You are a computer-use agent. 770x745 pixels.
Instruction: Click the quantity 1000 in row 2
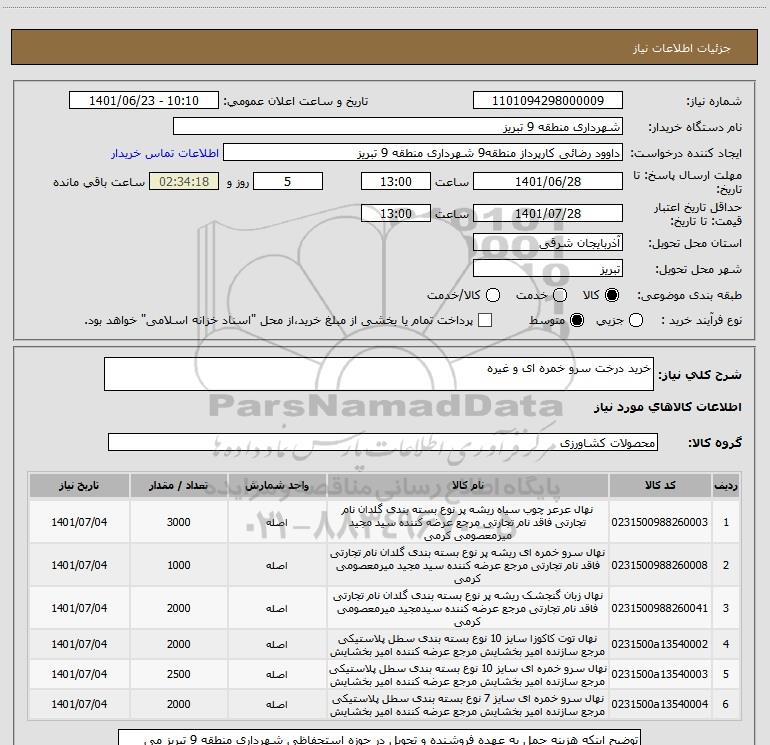click(179, 565)
